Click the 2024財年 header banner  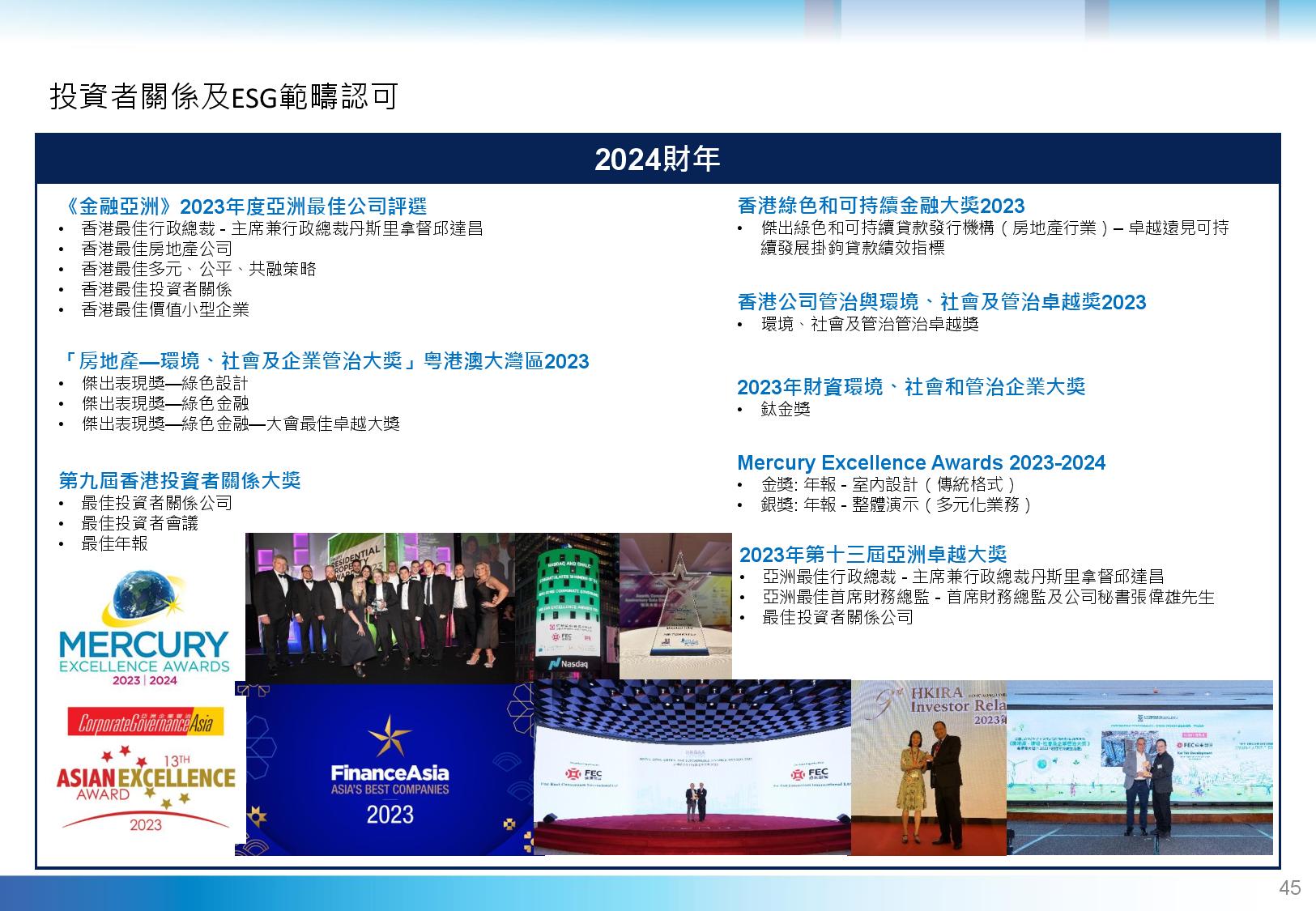(657, 160)
